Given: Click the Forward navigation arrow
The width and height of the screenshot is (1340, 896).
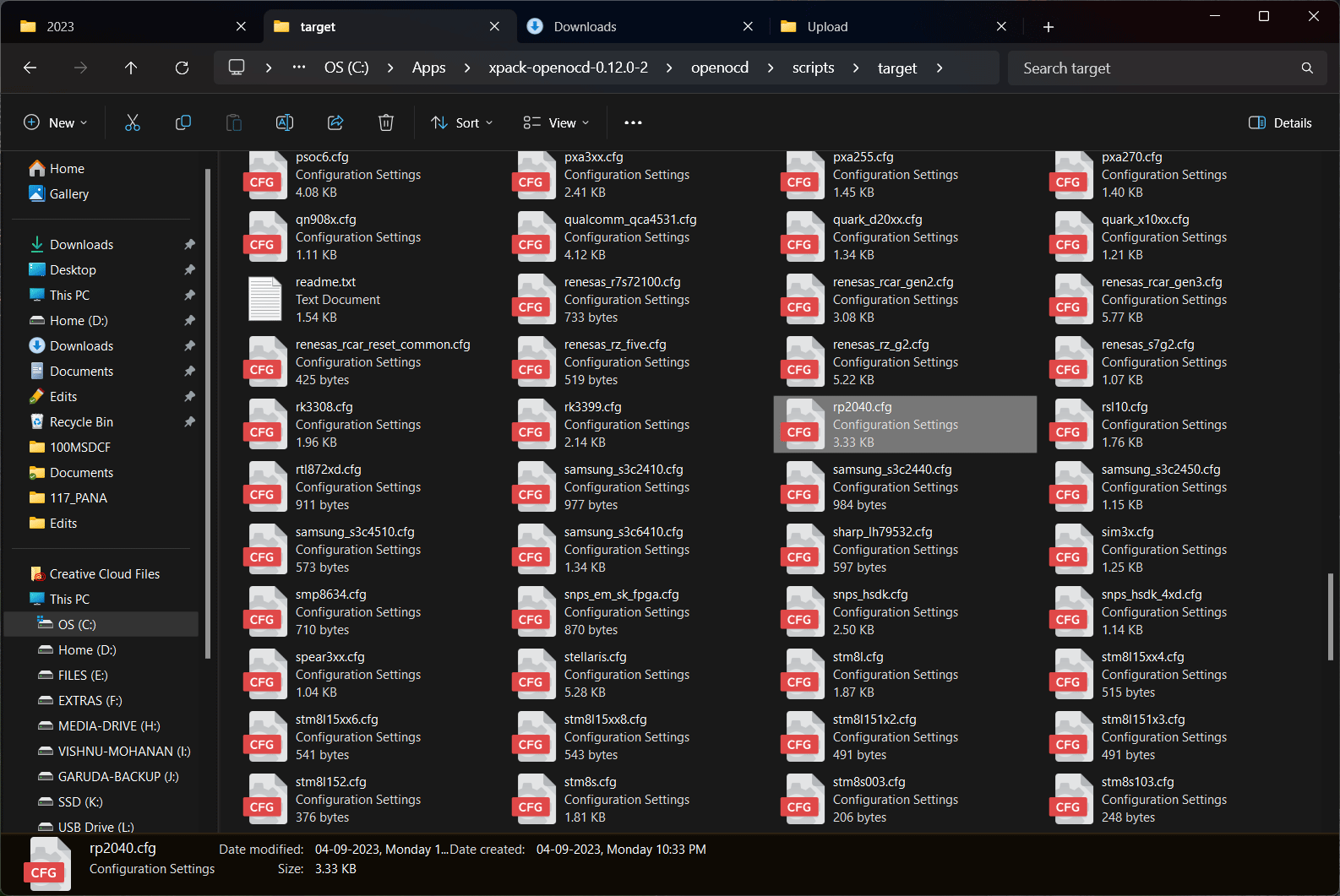Looking at the screenshot, I should 80,68.
